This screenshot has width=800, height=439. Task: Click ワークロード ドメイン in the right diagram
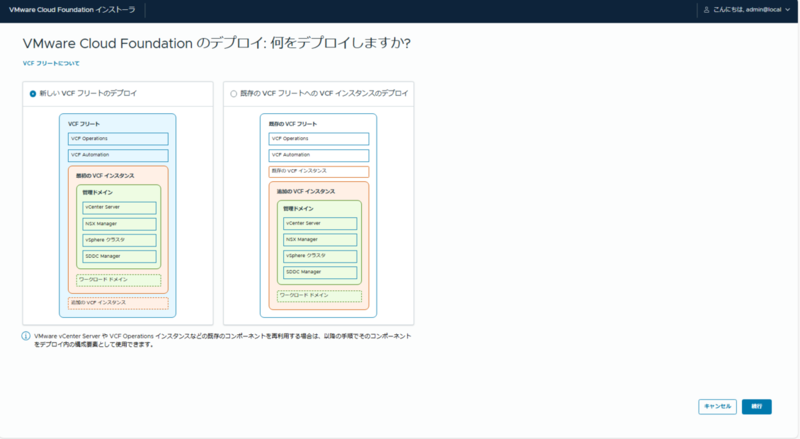(319, 296)
